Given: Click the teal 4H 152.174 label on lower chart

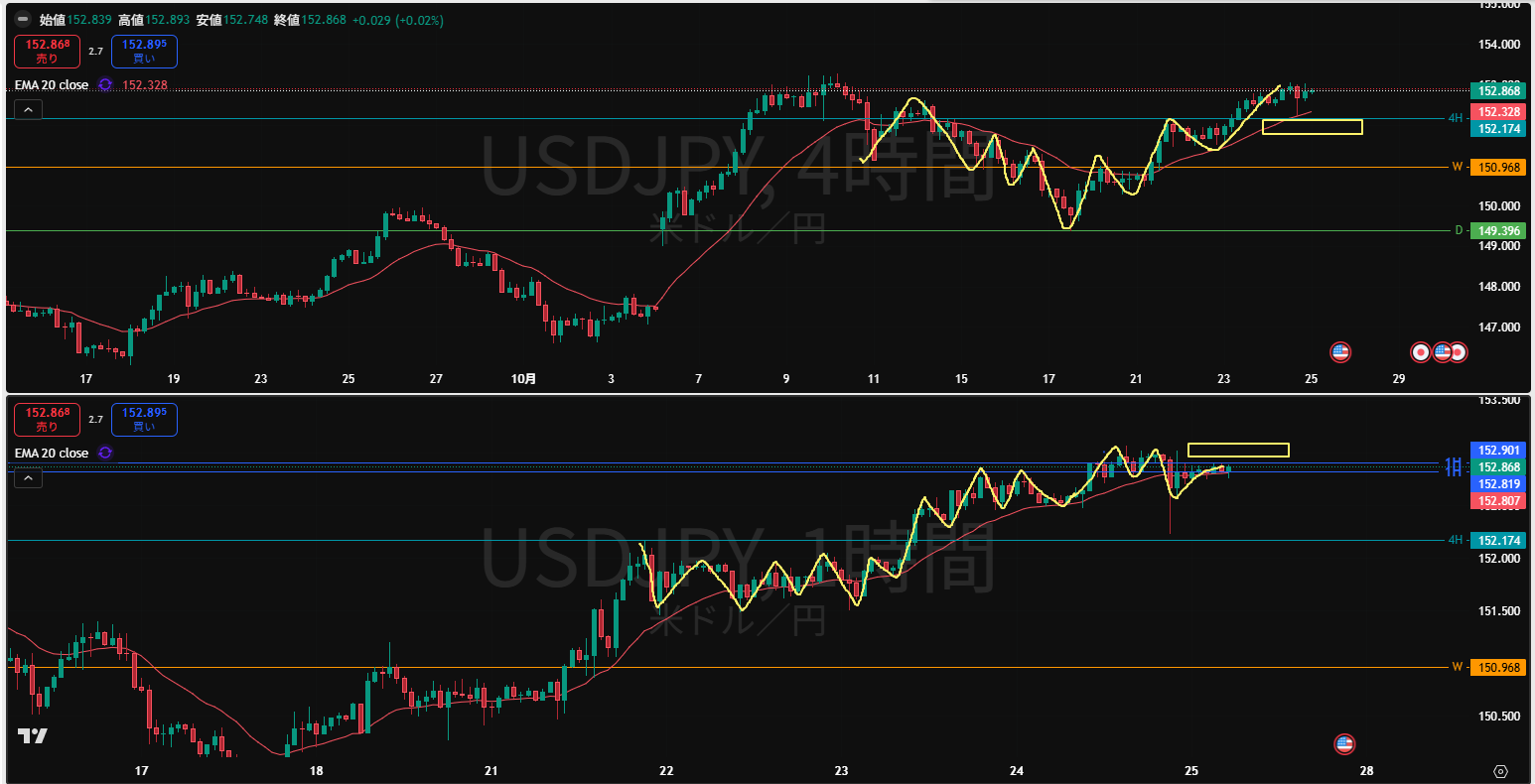Looking at the screenshot, I should 1497,541.
